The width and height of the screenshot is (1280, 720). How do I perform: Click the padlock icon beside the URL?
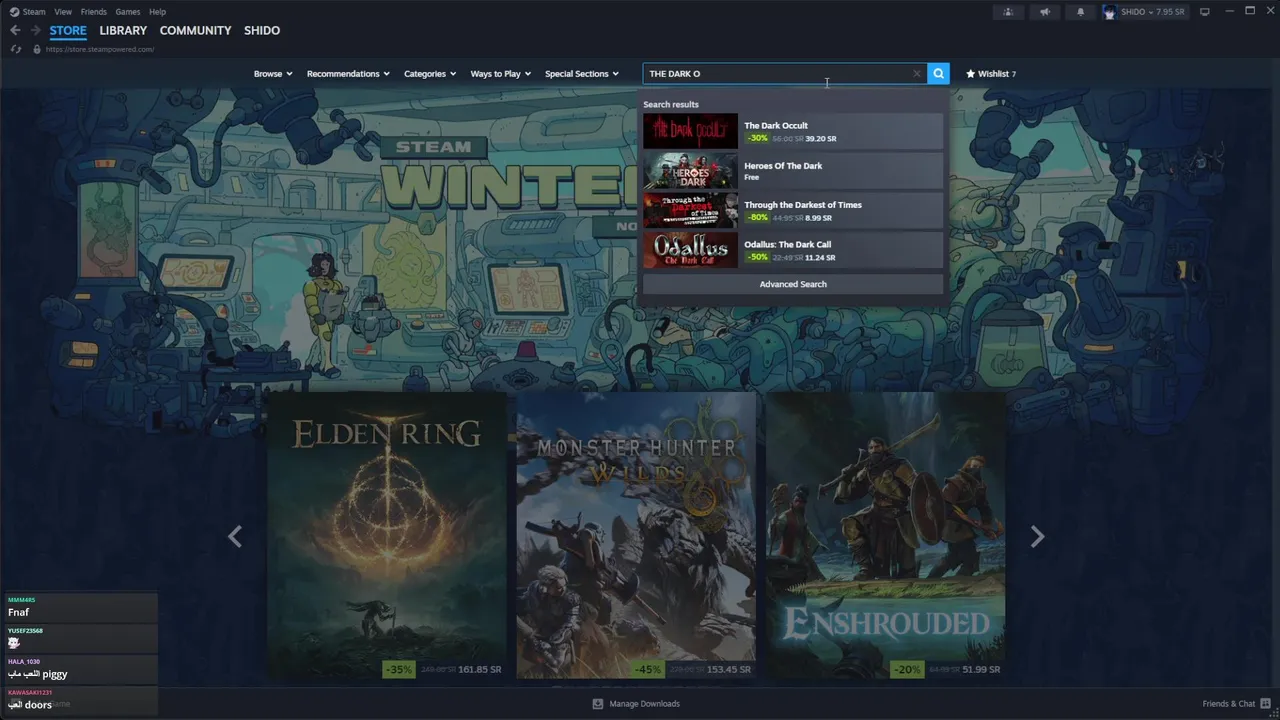tap(37, 49)
